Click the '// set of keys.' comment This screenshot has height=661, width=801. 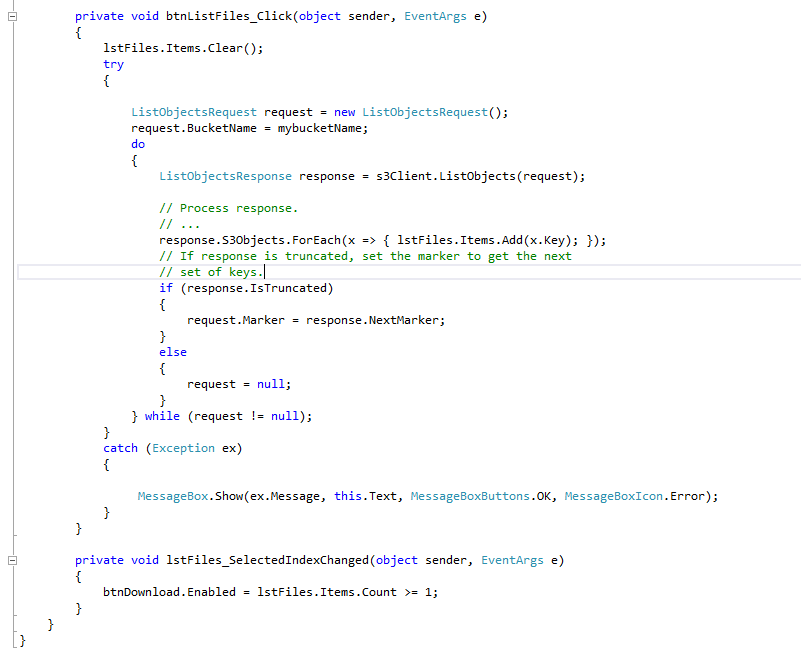(211, 272)
